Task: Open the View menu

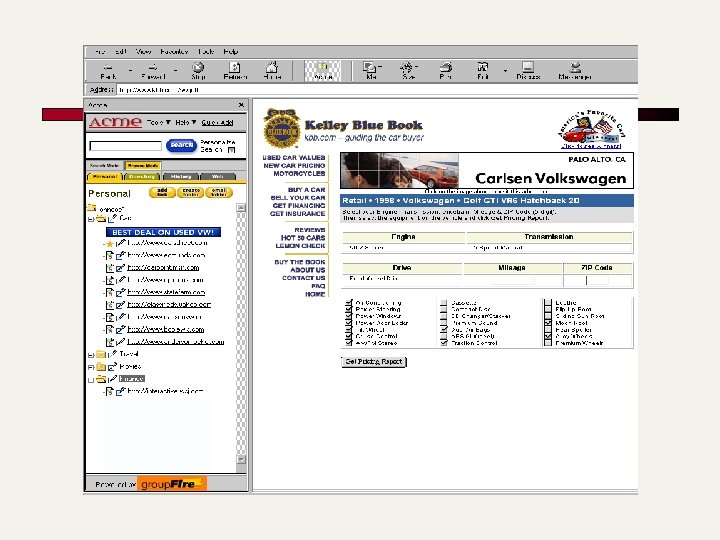Action: tap(144, 51)
